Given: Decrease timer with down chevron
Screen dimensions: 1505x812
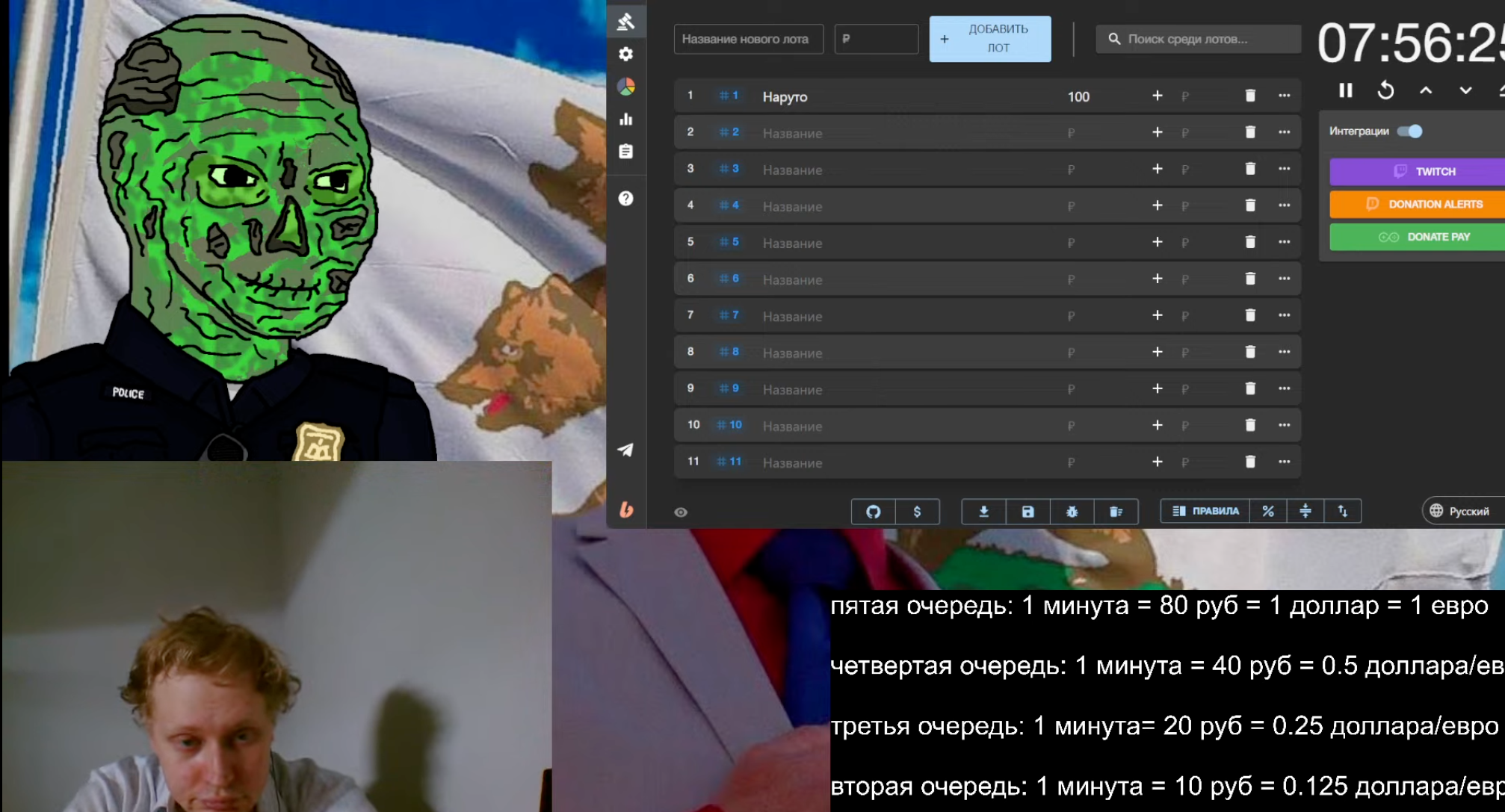Looking at the screenshot, I should coord(1465,90).
